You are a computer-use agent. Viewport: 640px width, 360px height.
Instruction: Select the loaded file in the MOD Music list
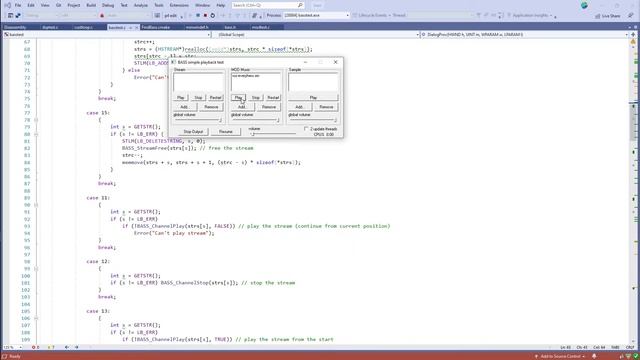(x=245, y=76)
